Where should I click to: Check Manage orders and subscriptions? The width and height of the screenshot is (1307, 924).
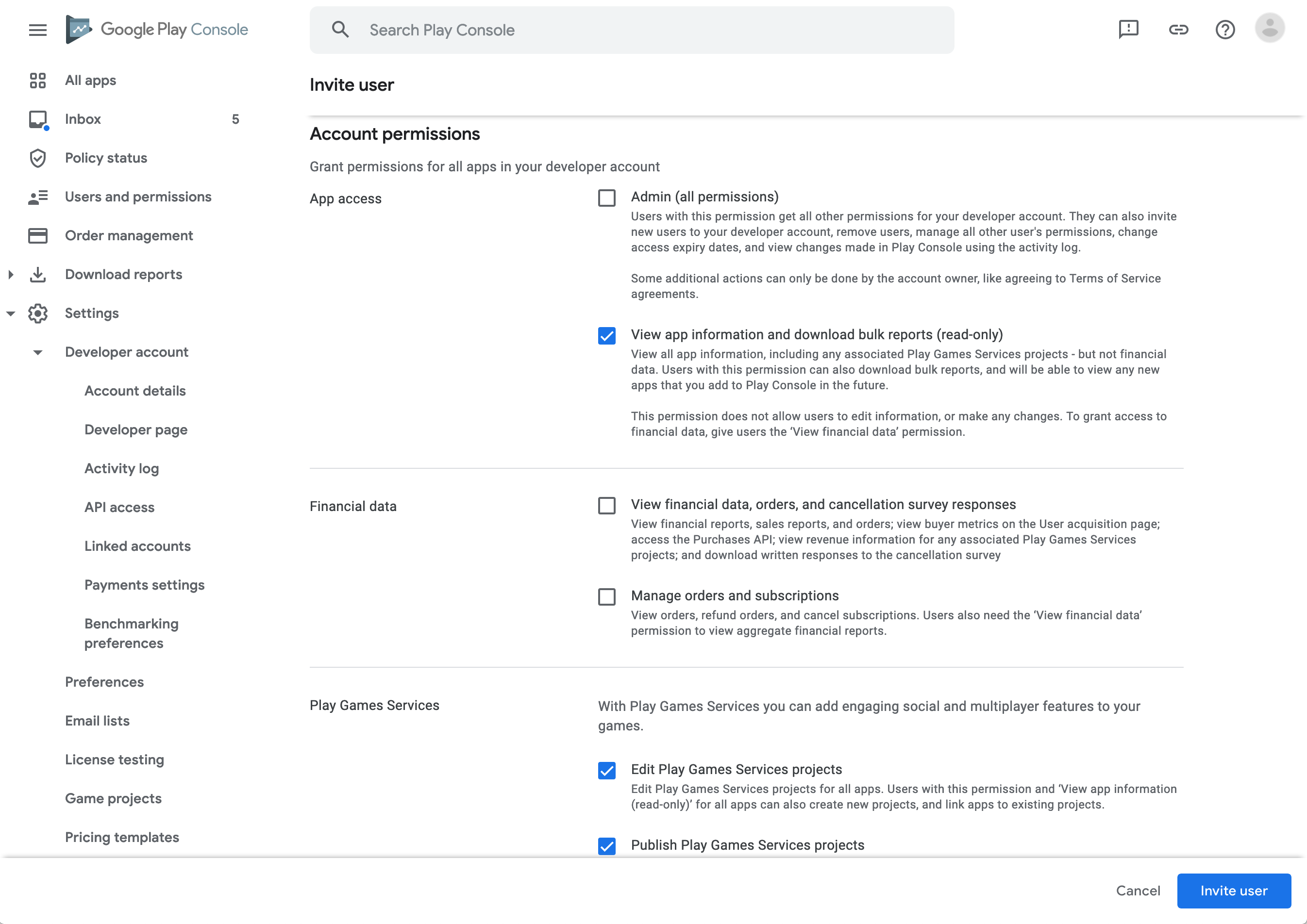pyautogui.click(x=607, y=597)
